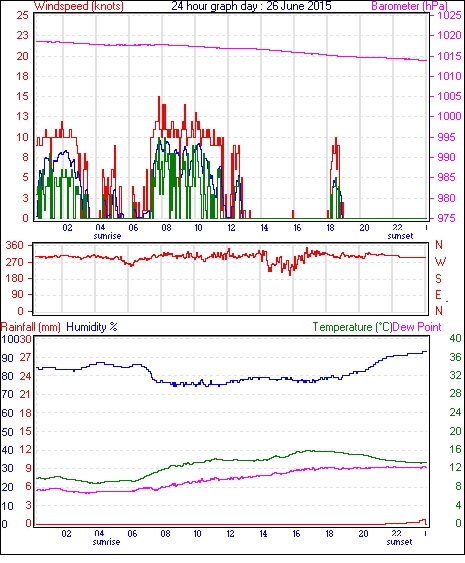This screenshot has height=563, width=465.
Task: Click the 06 hour tick under the bottom graph
Action: pyautogui.click(x=132, y=534)
